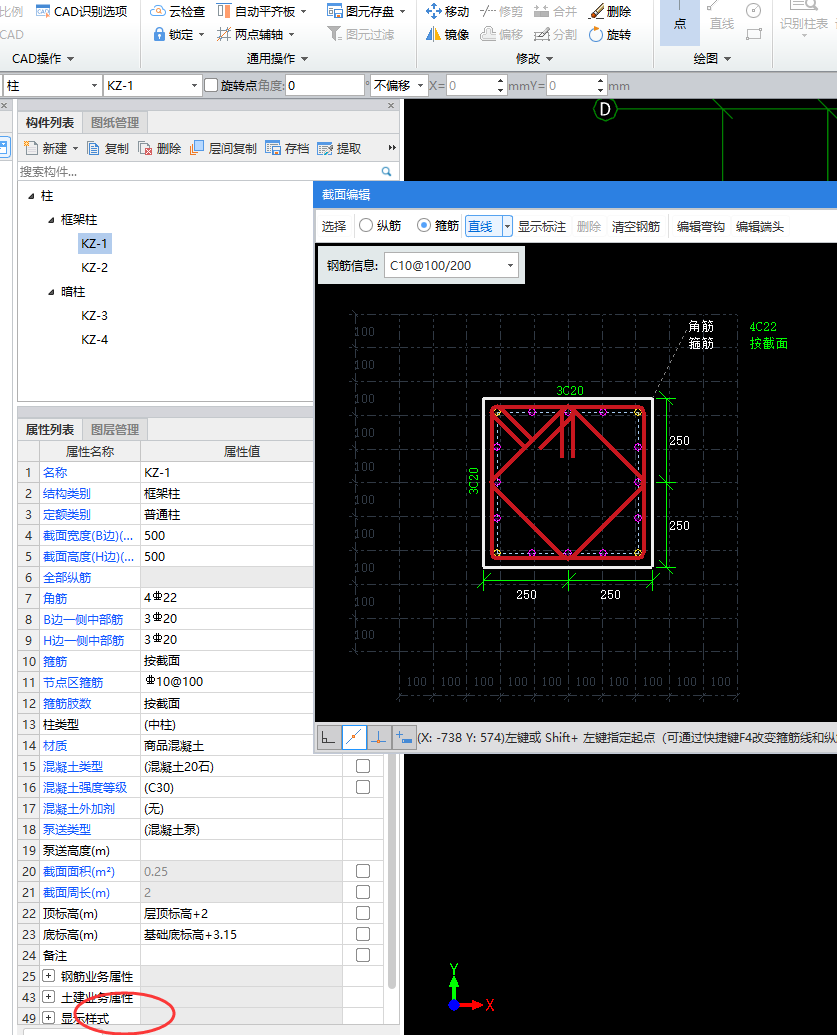Open 图元存盘 save elements tool
The width and height of the screenshot is (837, 1035).
366,11
